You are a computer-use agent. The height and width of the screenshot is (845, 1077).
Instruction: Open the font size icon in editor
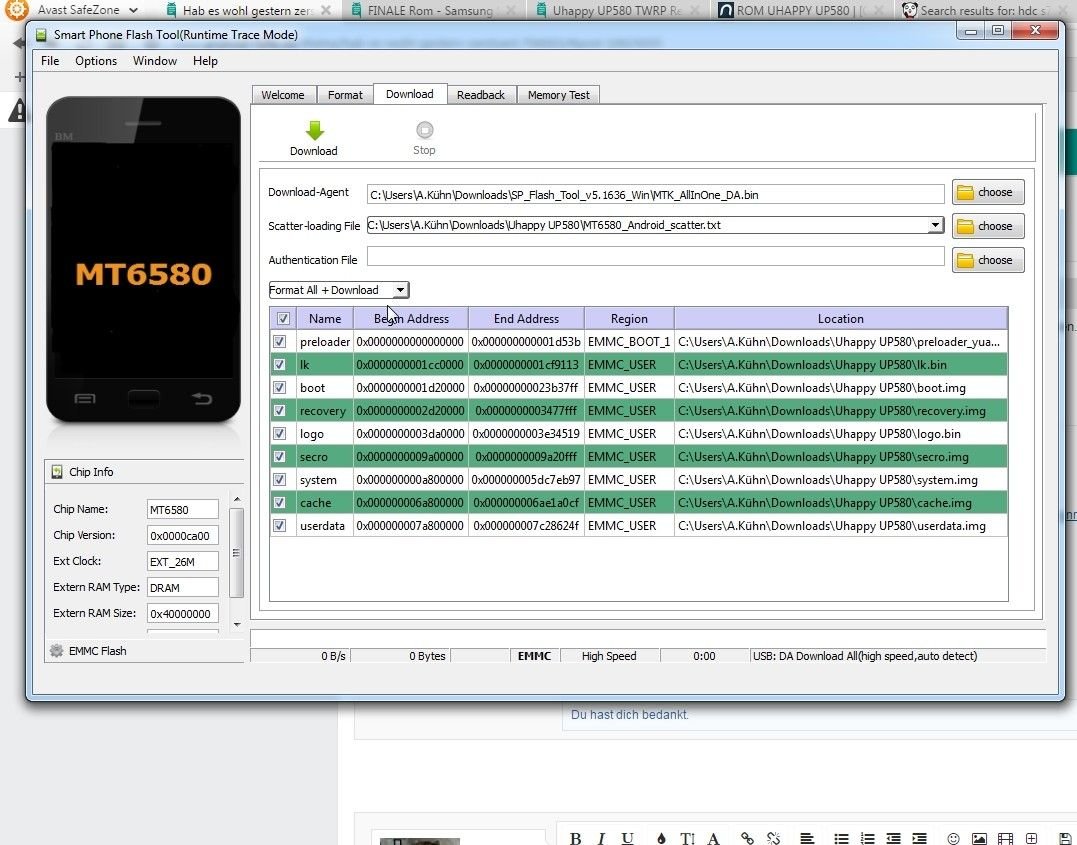pos(687,838)
